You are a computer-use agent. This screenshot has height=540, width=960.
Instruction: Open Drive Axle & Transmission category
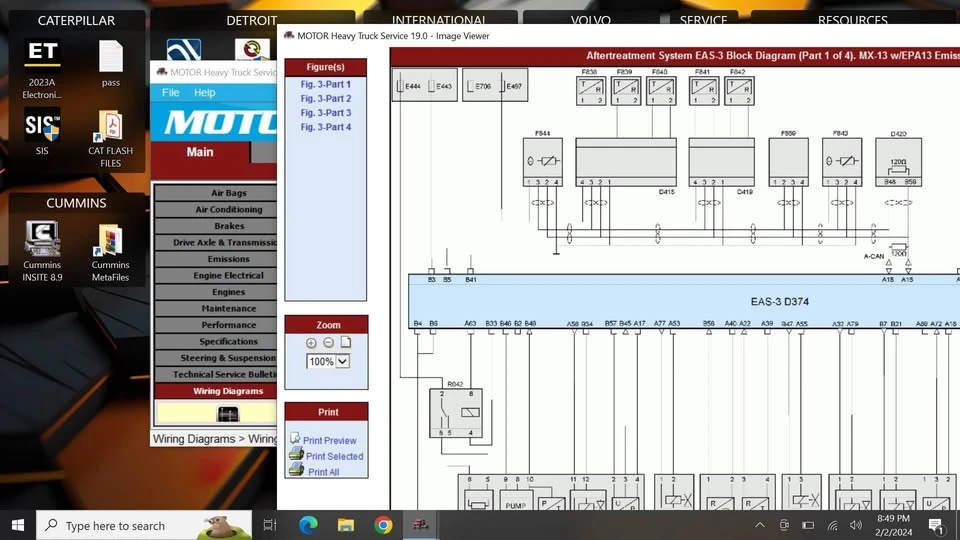pyautogui.click(x=216, y=242)
